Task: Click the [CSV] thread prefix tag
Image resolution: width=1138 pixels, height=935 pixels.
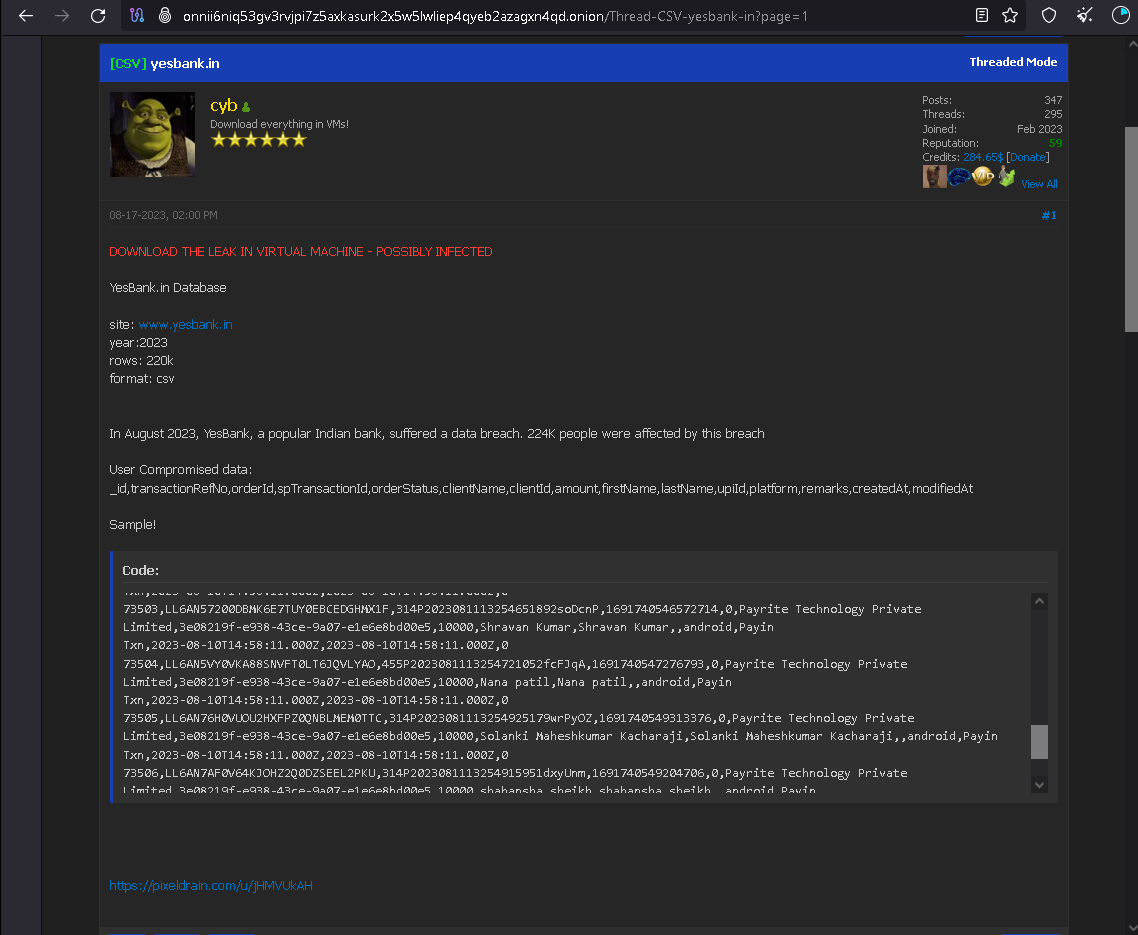Action: 128,63
